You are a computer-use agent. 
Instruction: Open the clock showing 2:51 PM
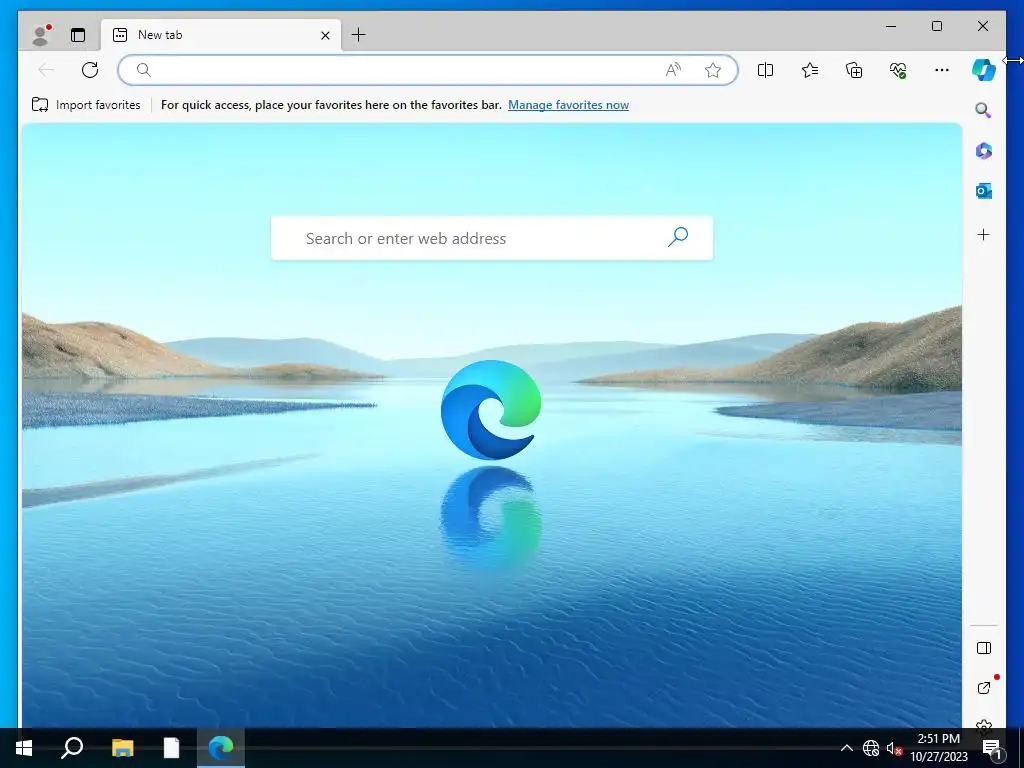click(938, 748)
